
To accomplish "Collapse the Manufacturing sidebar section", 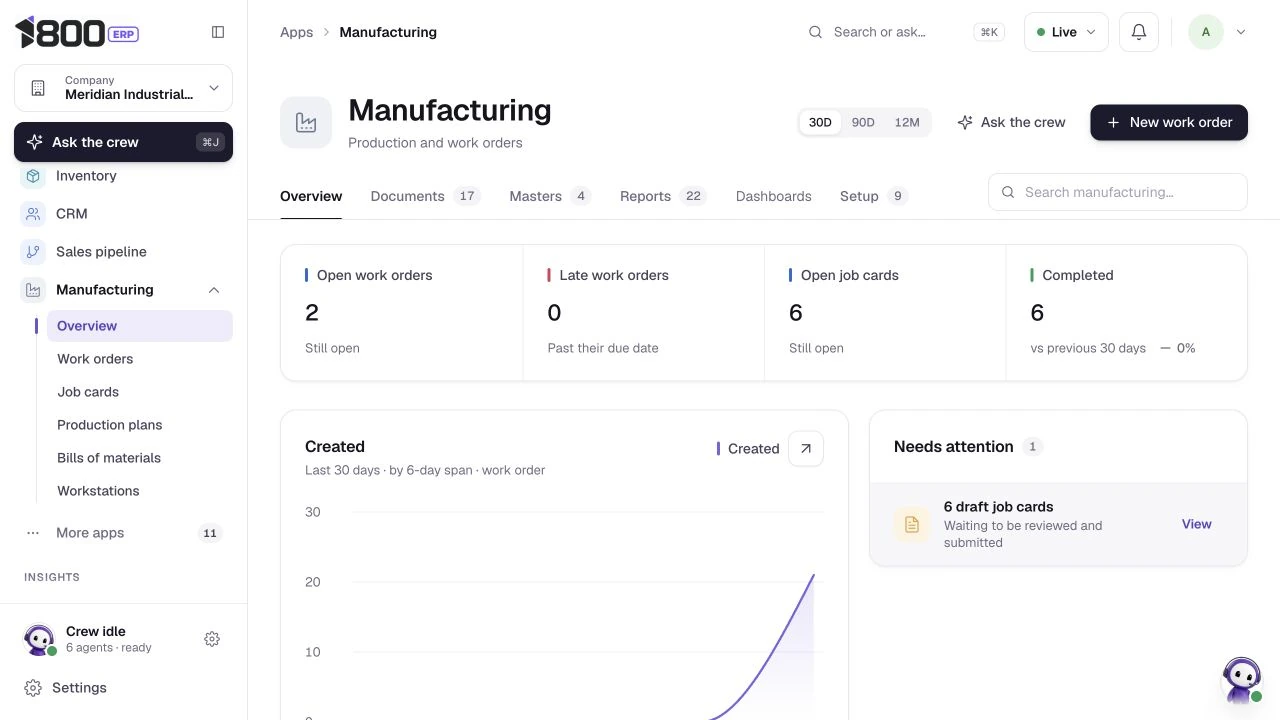I will 214,290.
